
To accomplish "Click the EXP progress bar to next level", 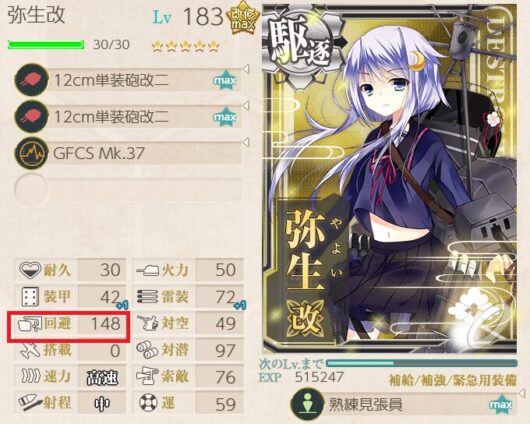I will (421, 363).
